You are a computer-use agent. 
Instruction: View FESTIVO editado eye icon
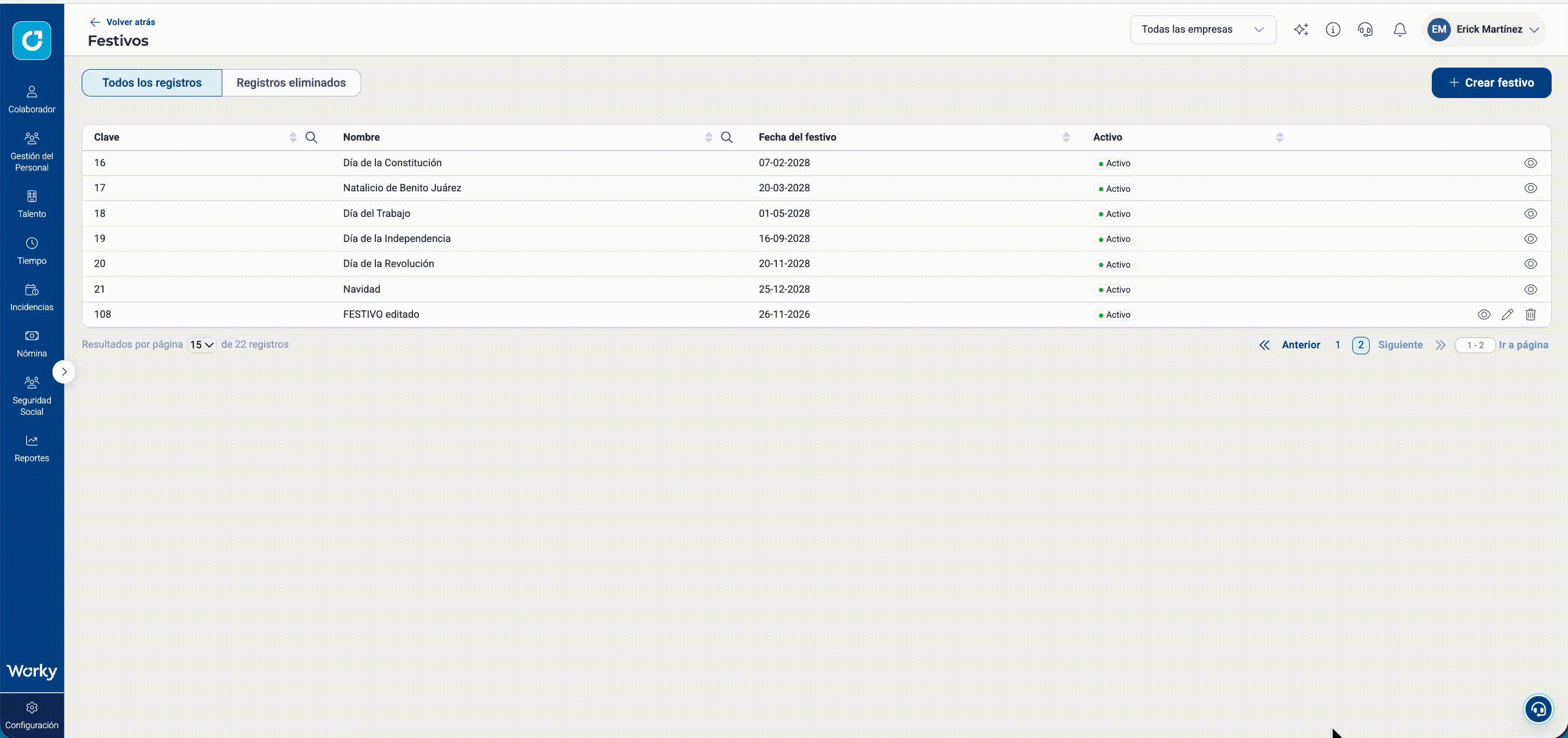[x=1484, y=315]
